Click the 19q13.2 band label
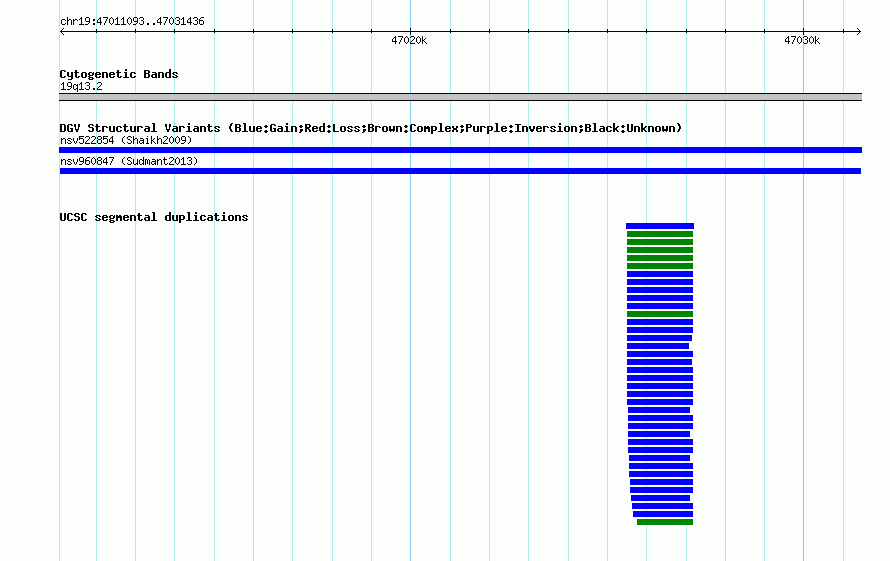The image size is (890, 561). coord(81,86)
